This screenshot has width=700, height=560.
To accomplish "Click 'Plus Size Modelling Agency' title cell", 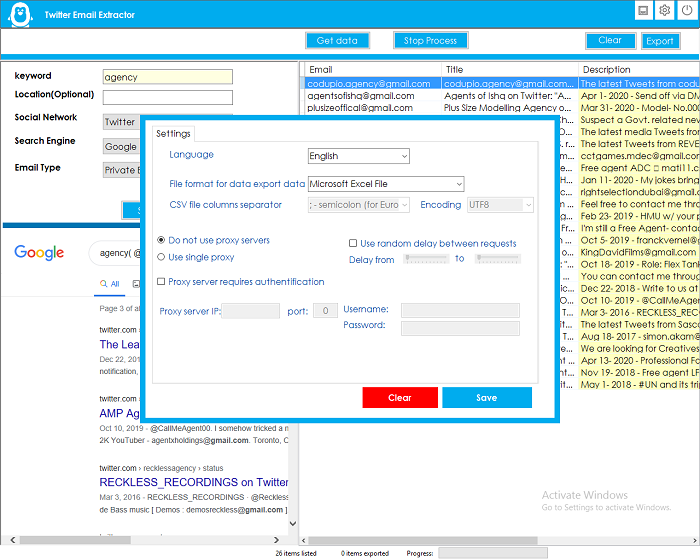I will [x=508, y=108].
